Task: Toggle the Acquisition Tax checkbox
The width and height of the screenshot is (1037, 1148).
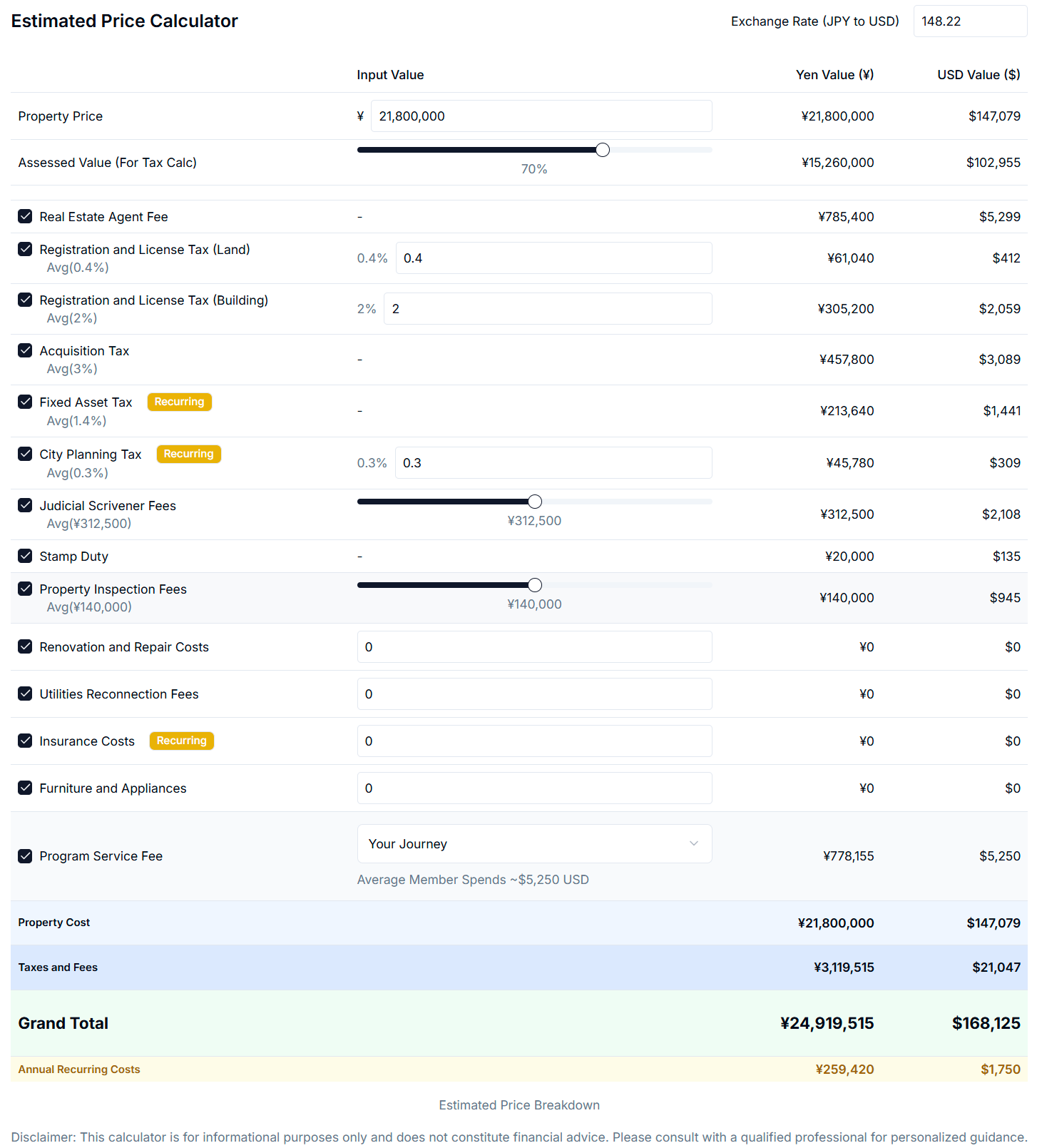Action: point(25,350)
